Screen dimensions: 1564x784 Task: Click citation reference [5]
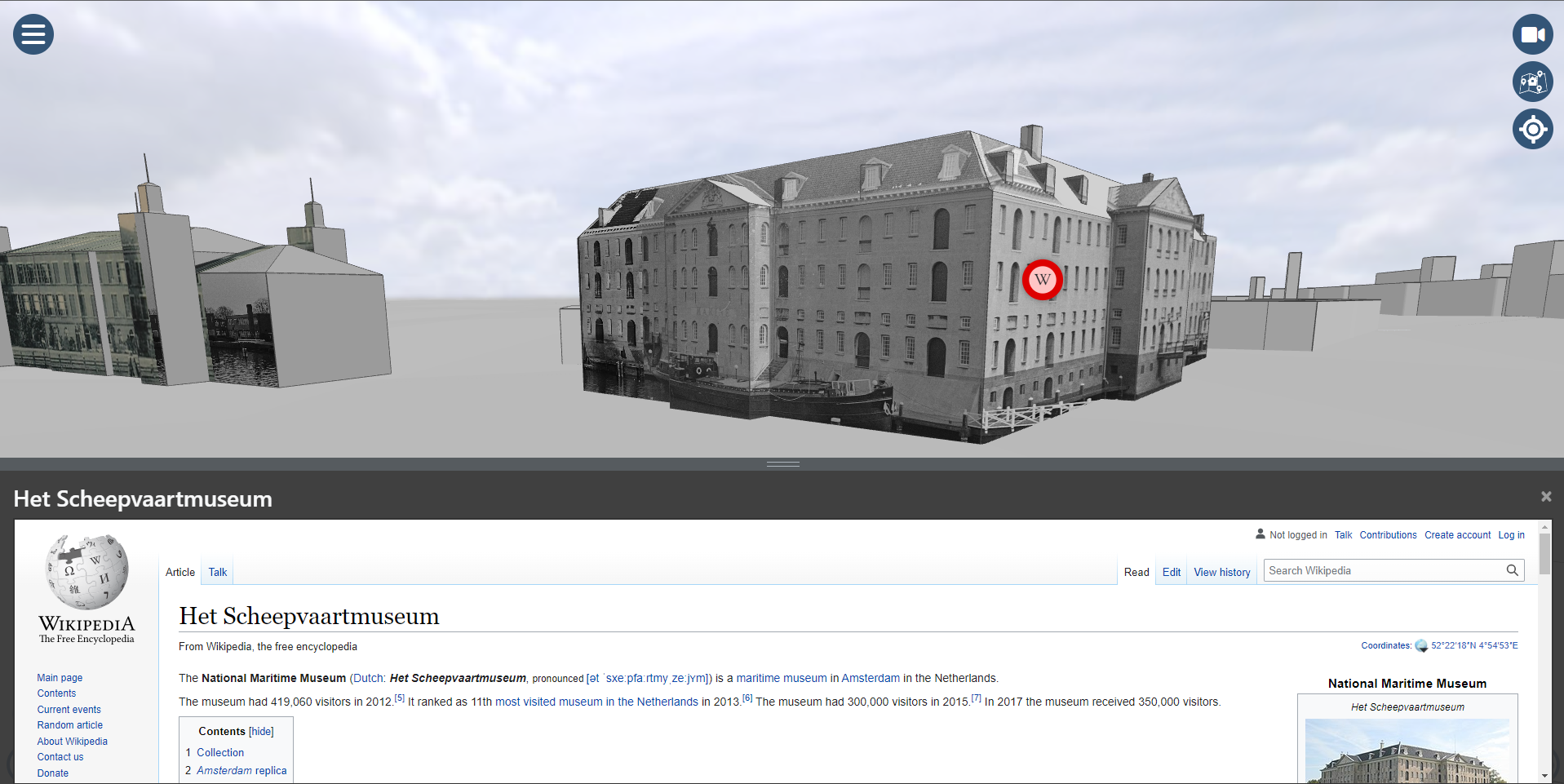[399, 698]
